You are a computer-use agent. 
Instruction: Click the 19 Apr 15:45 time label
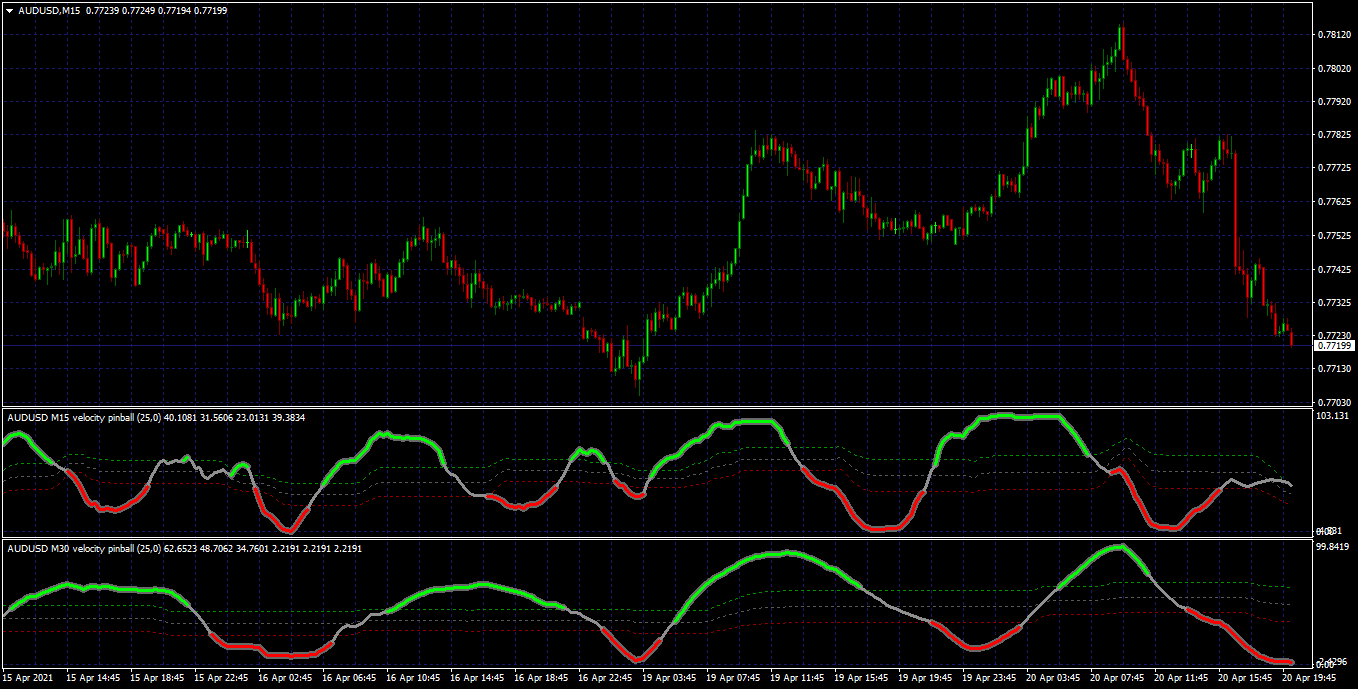pyautogui.click(x=861, y=677)
